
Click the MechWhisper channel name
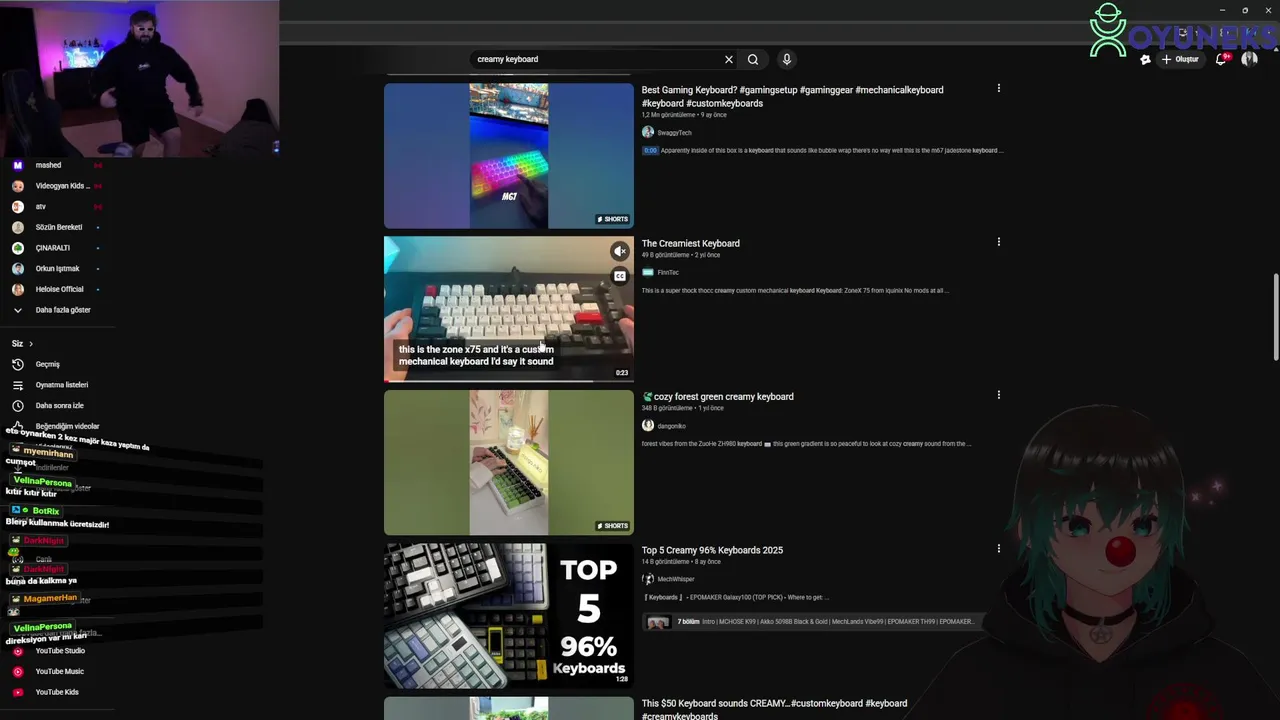[676, 579]
